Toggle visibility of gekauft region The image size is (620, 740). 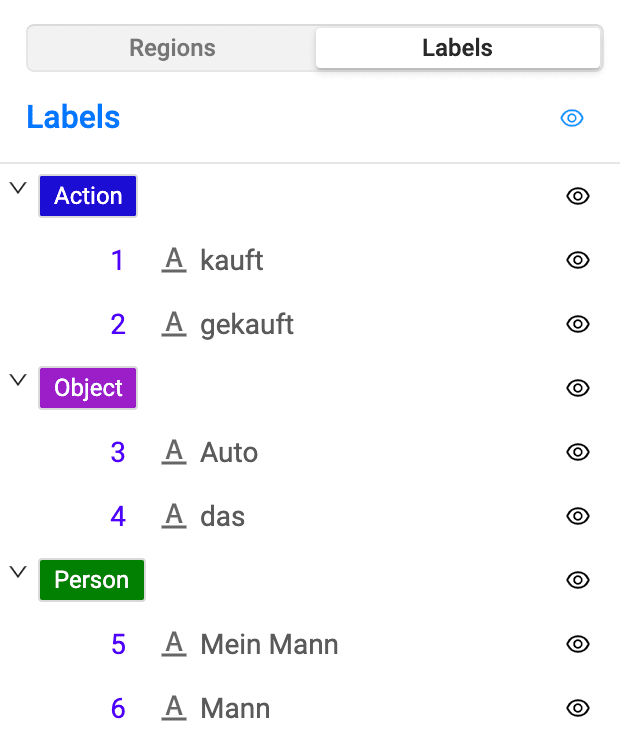pos(578,324)
